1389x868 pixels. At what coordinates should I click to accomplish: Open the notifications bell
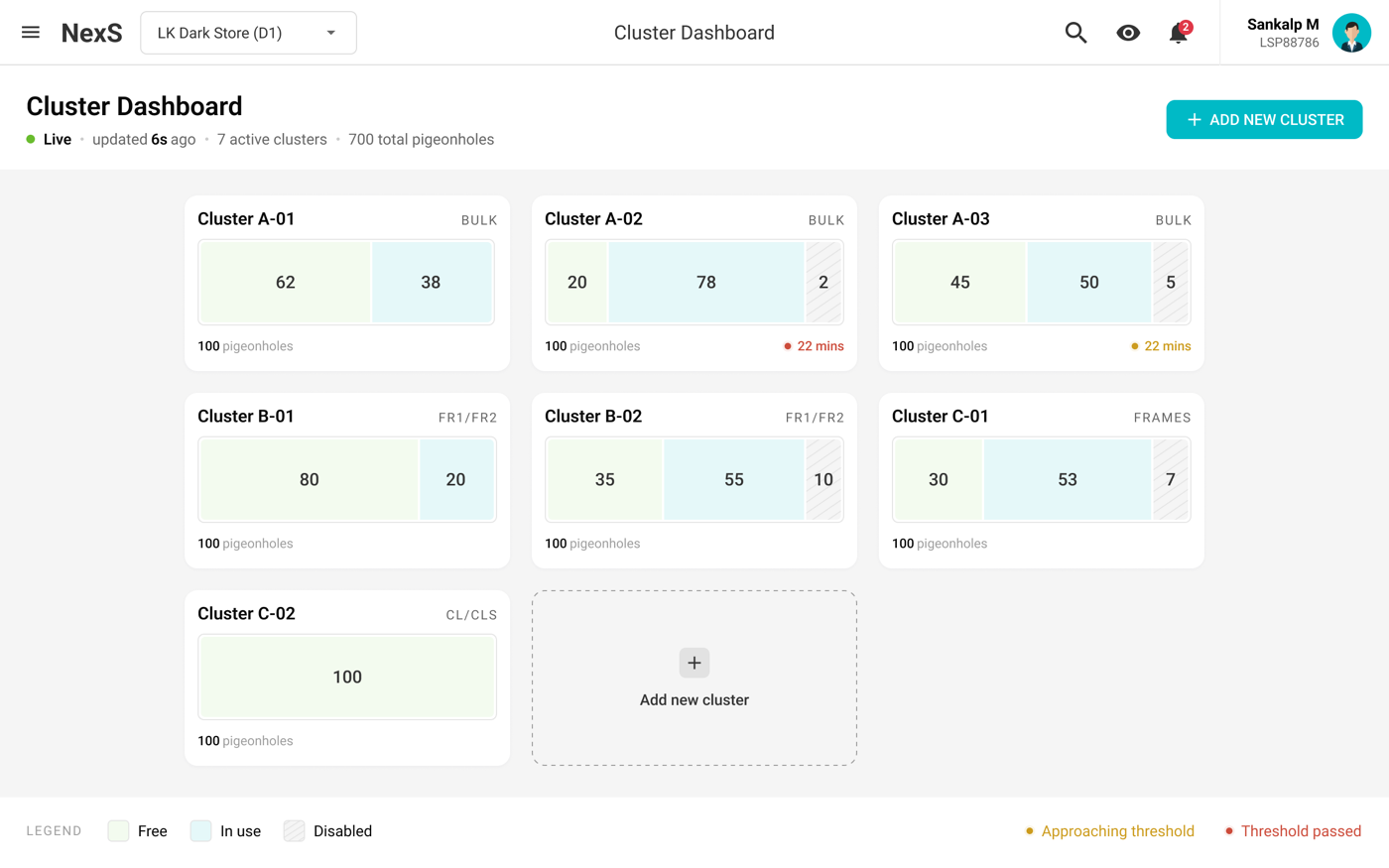click(1179, 33)
